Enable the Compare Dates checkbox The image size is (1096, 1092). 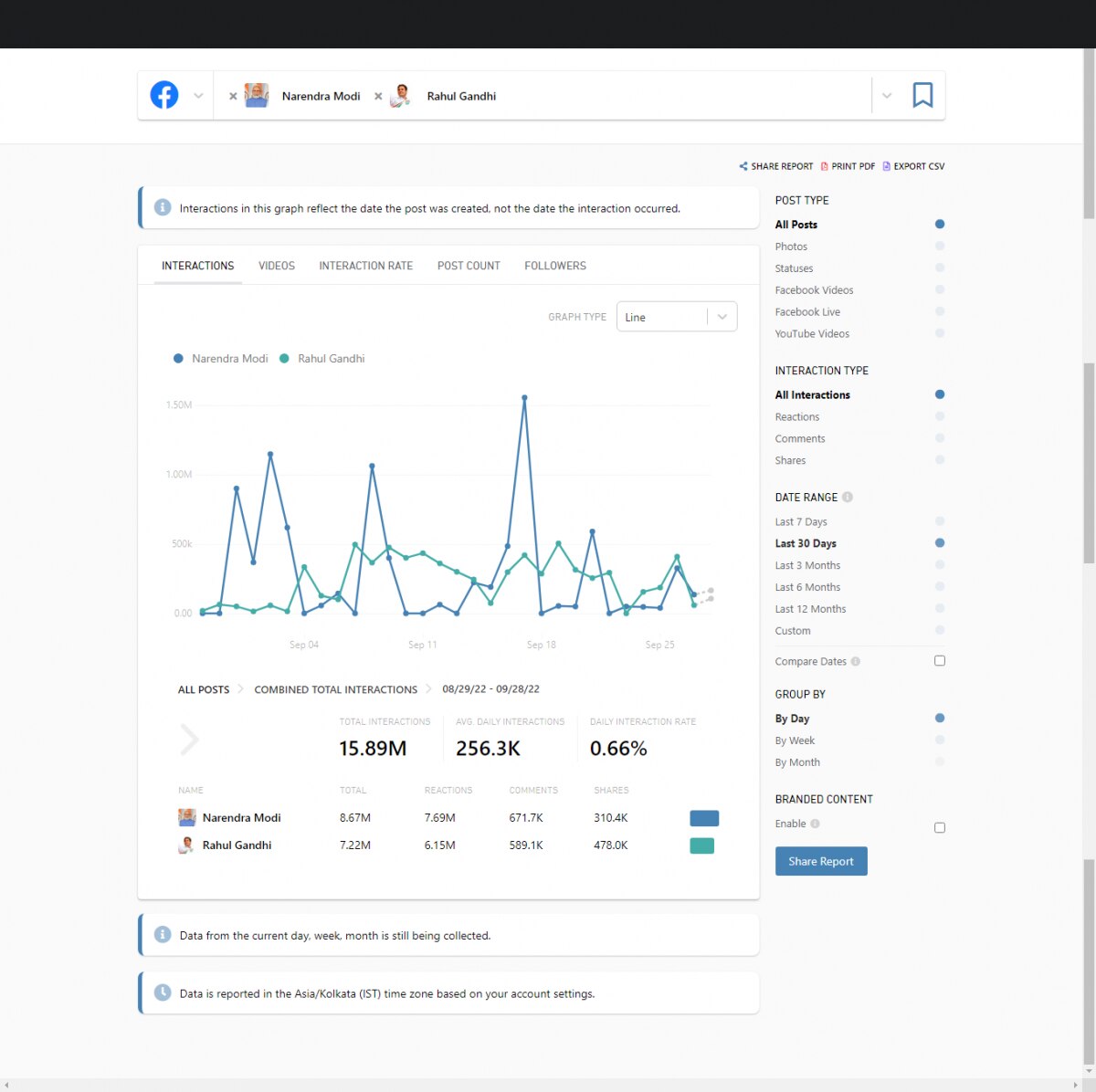tap(939, 661)
